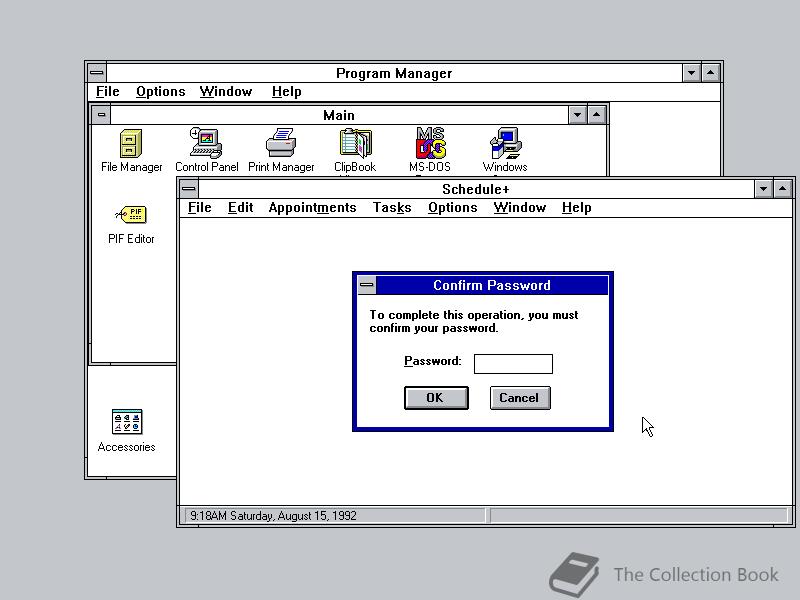Open the Schedule+ Edit menu
This screenshot has height=600, width=800.
pos(240,208)
